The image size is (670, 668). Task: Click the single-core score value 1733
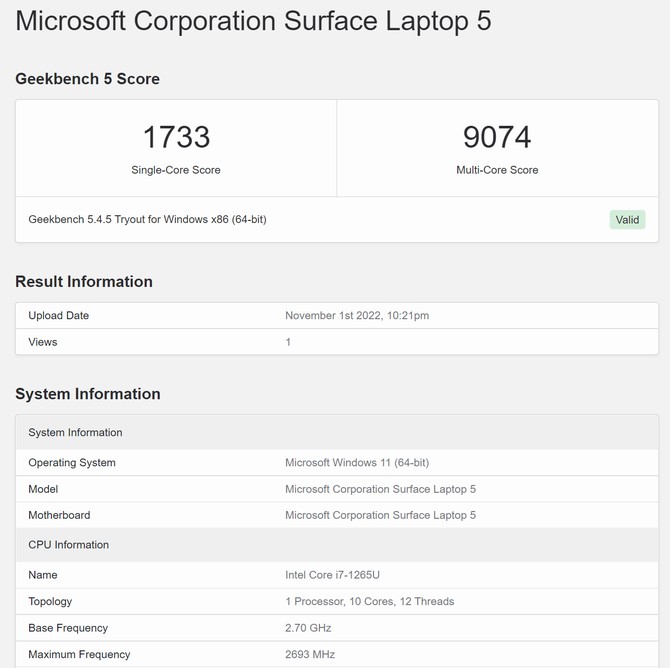(176, 137)
